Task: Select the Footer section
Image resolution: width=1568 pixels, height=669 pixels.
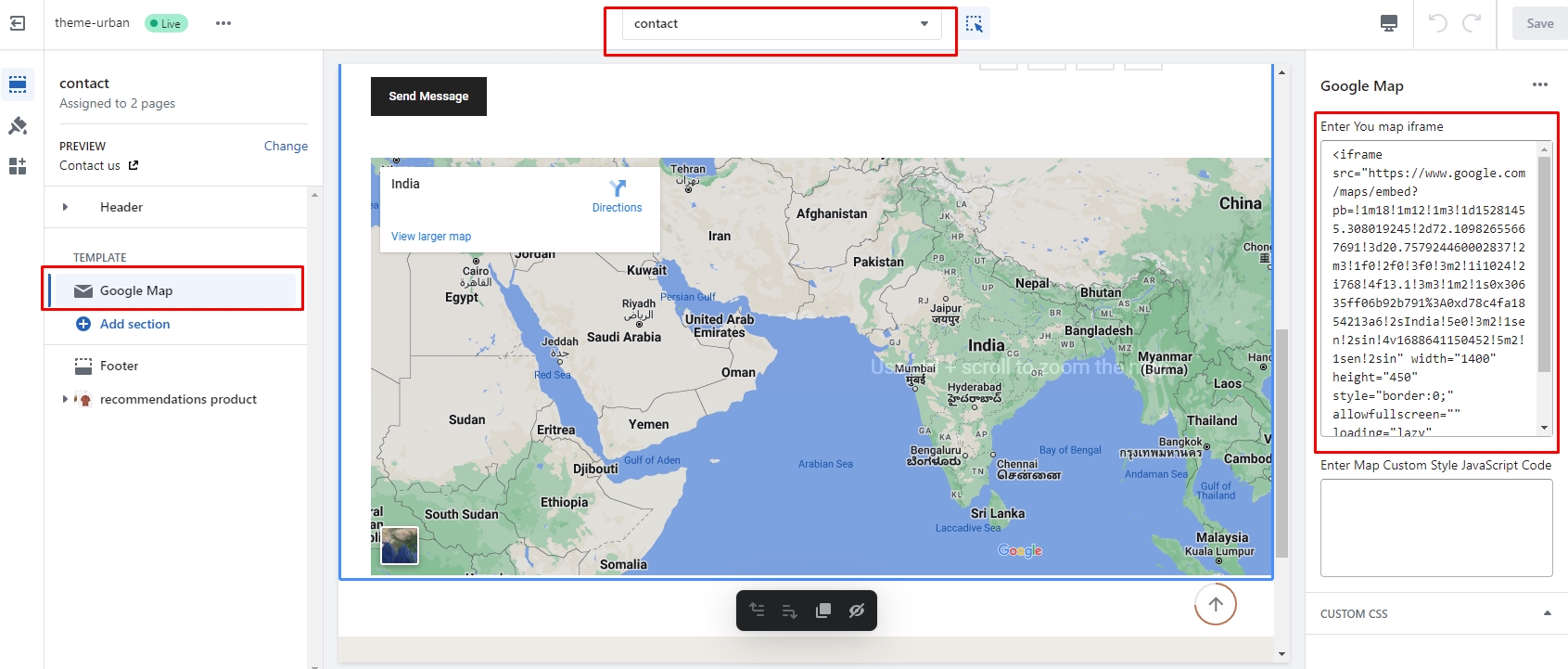Action: [x=176, y=366]
